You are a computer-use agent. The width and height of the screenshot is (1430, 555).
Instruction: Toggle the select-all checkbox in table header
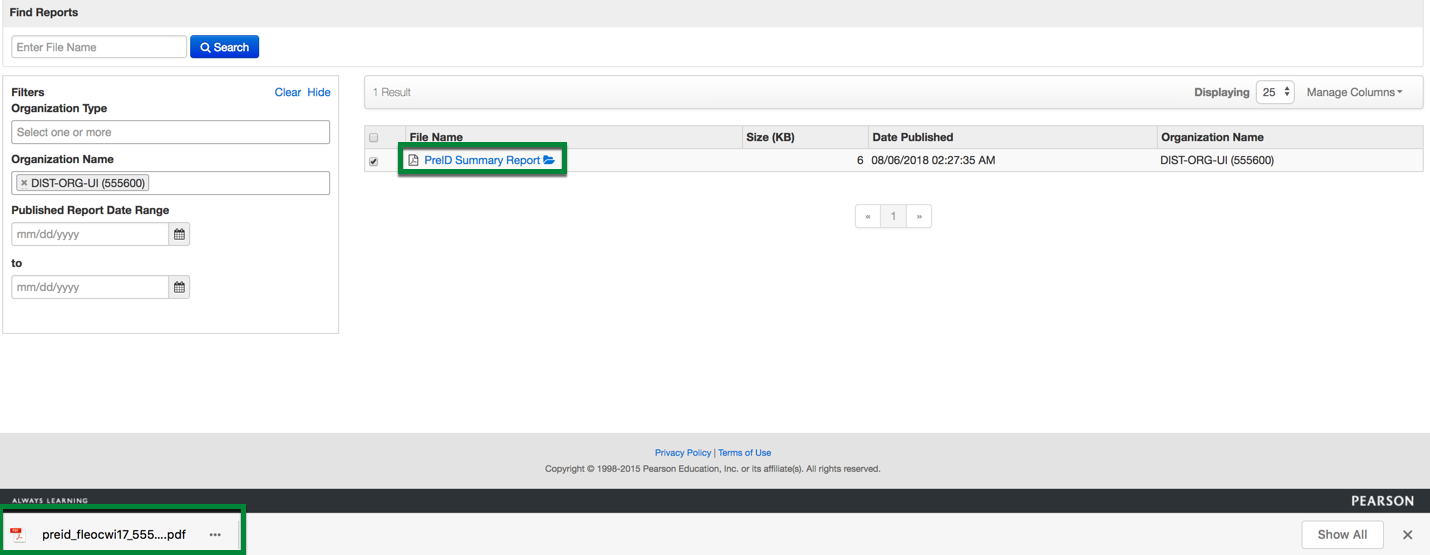[x=374, y=138]
